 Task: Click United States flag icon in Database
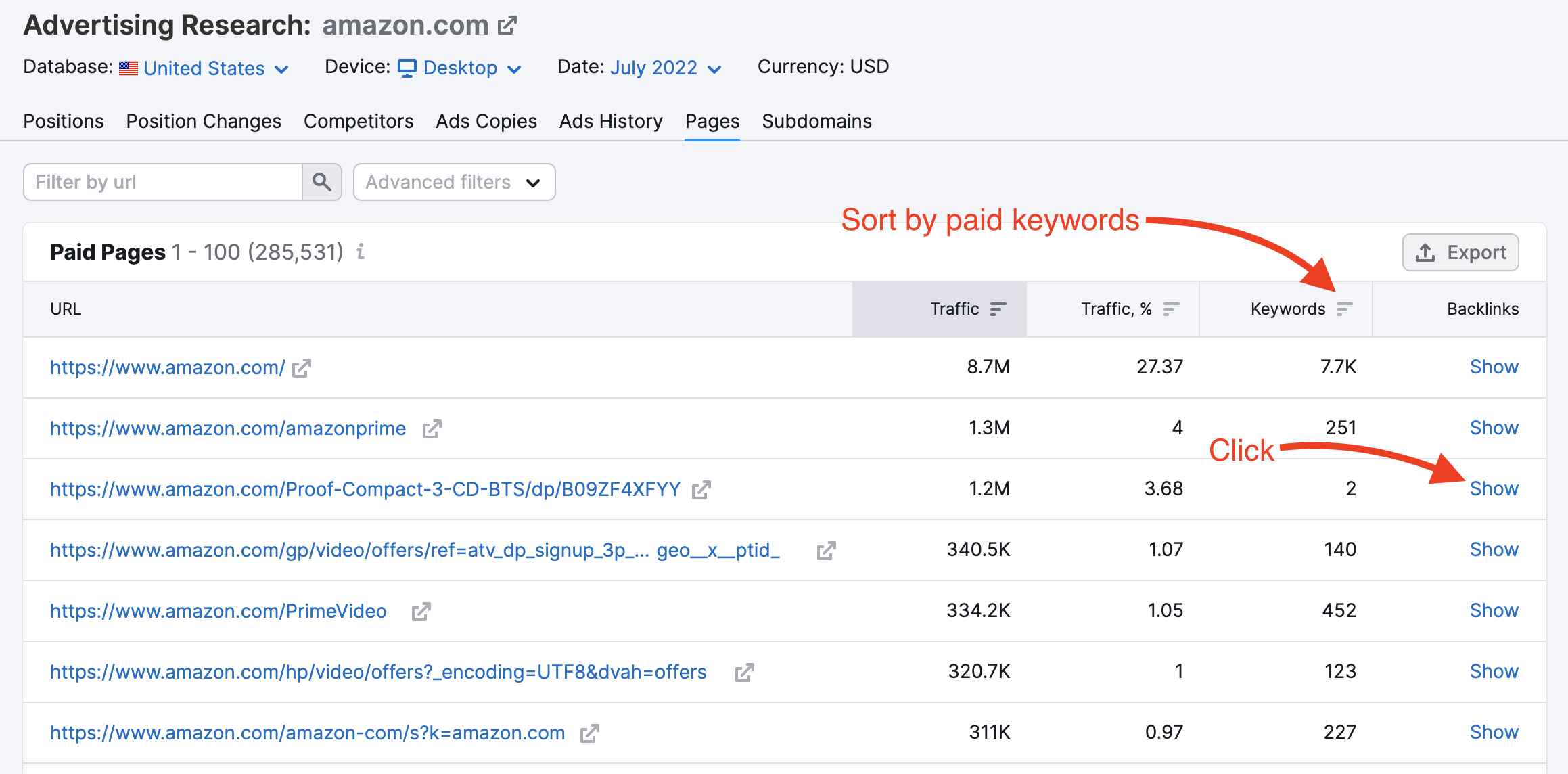click(x=129, y=68)
